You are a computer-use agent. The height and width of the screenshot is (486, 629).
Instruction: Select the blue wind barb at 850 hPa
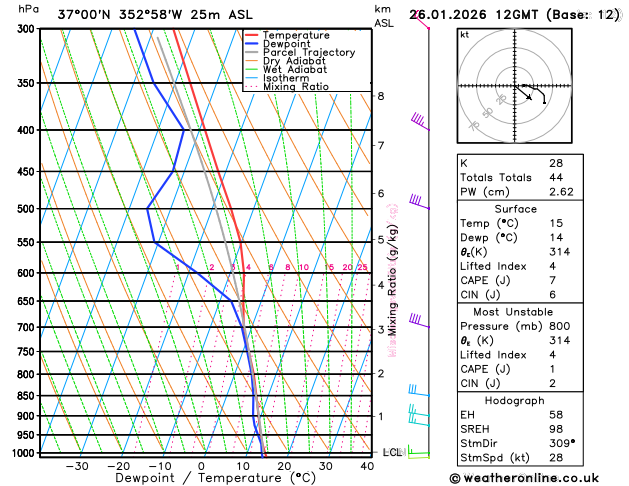[x=419, y=391]
